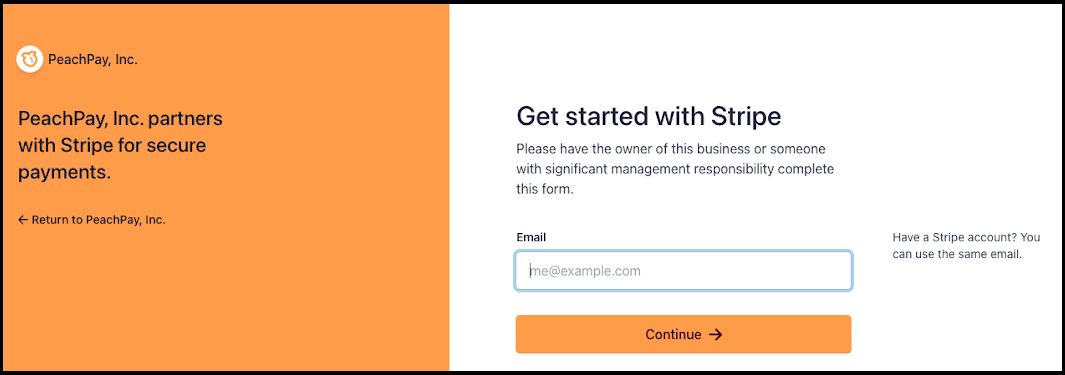Click the 'PeachPay, Inc.' brand name beside the logo
Viewport: 1065px width, 375px height.
(93, 60)
